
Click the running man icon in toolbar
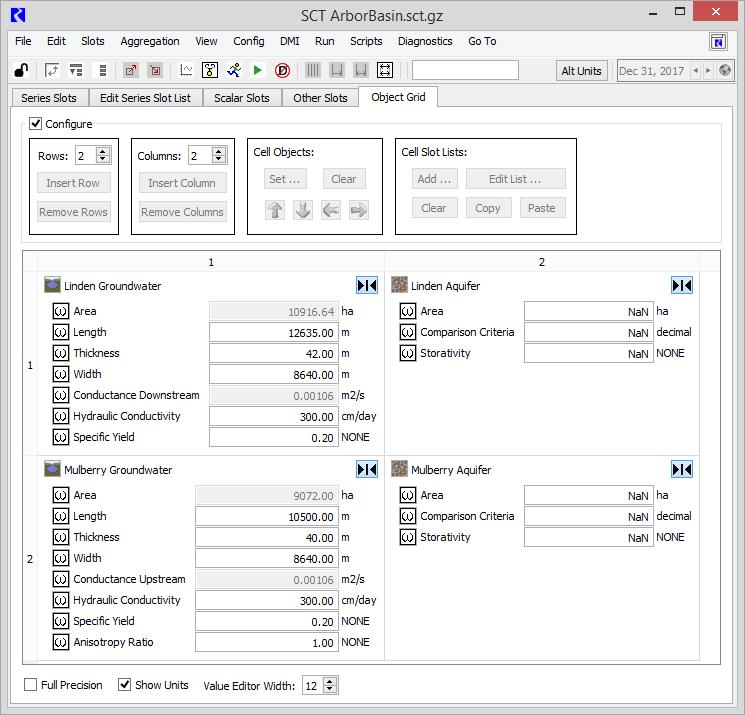pyautogui.click(x=234, y=70)
